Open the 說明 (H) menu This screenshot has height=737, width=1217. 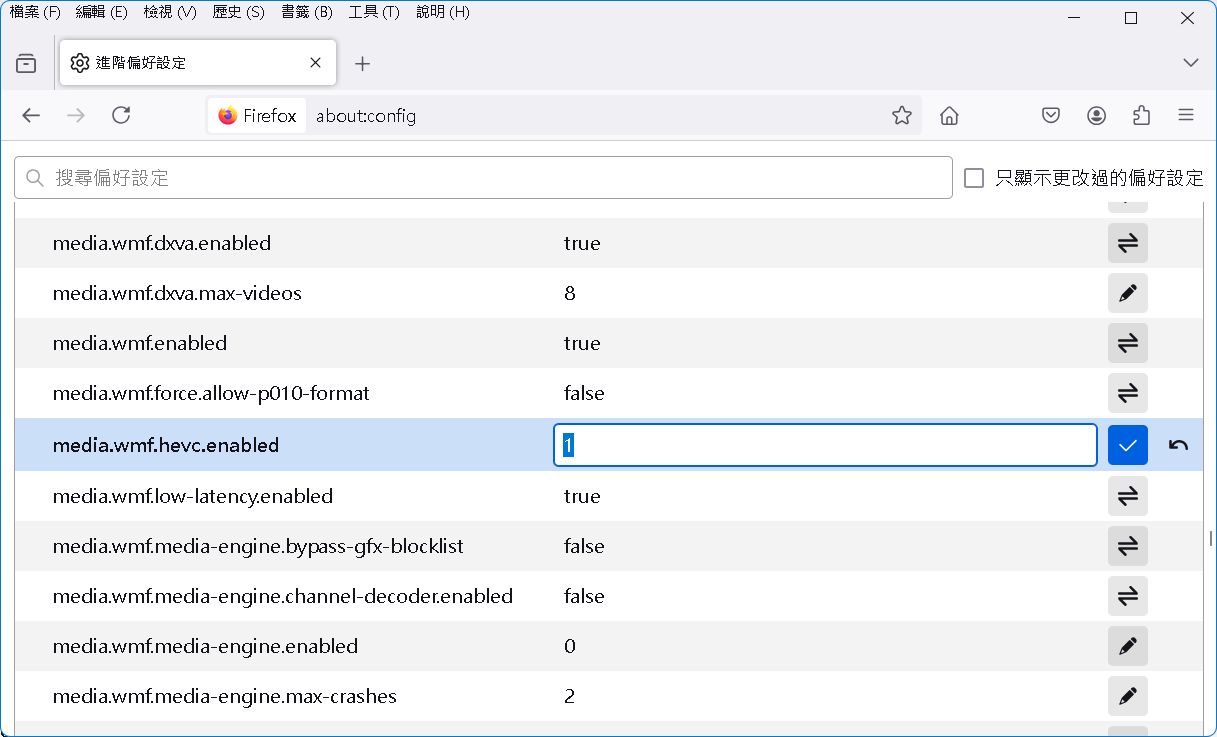442,12
